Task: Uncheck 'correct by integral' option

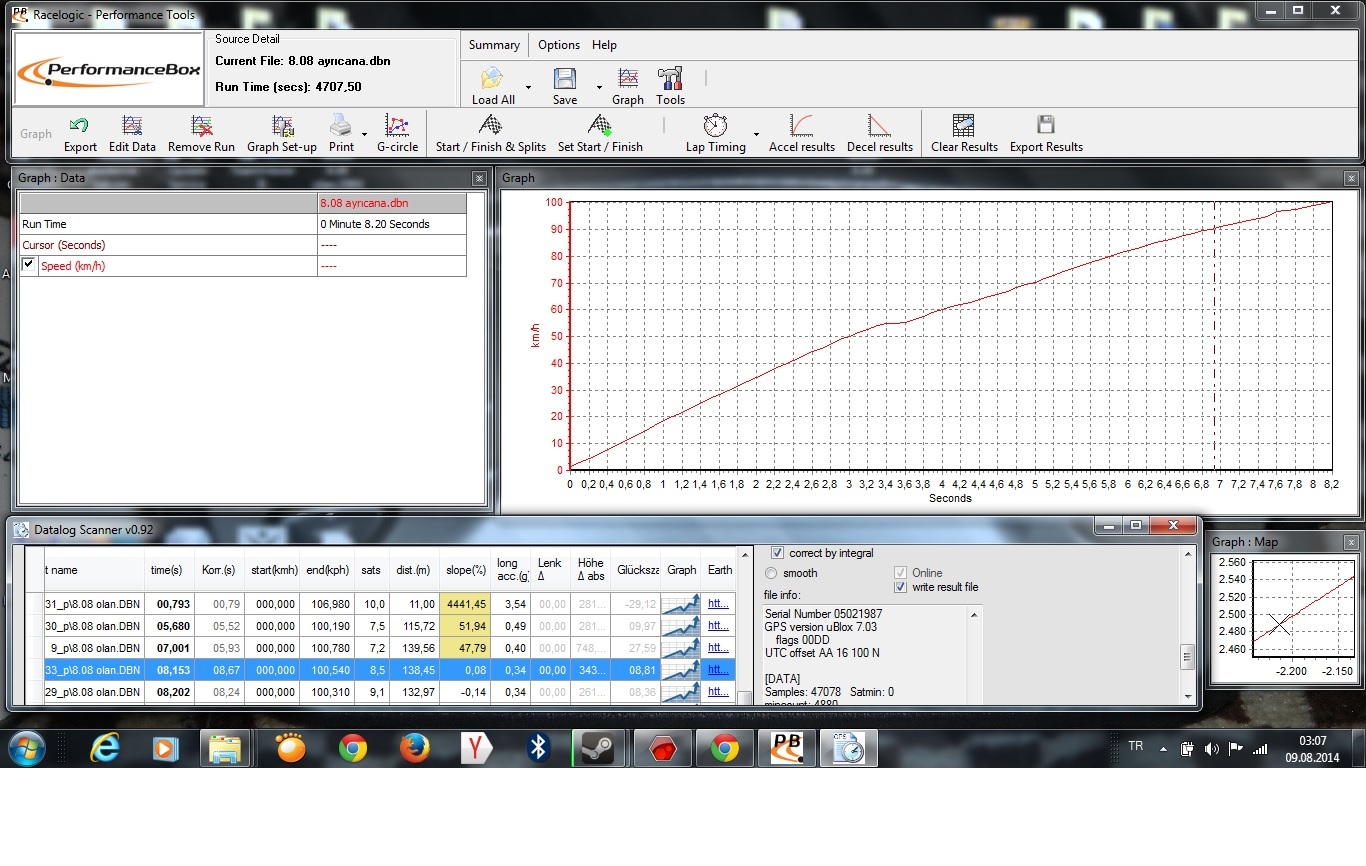Action: coord(777,553)
